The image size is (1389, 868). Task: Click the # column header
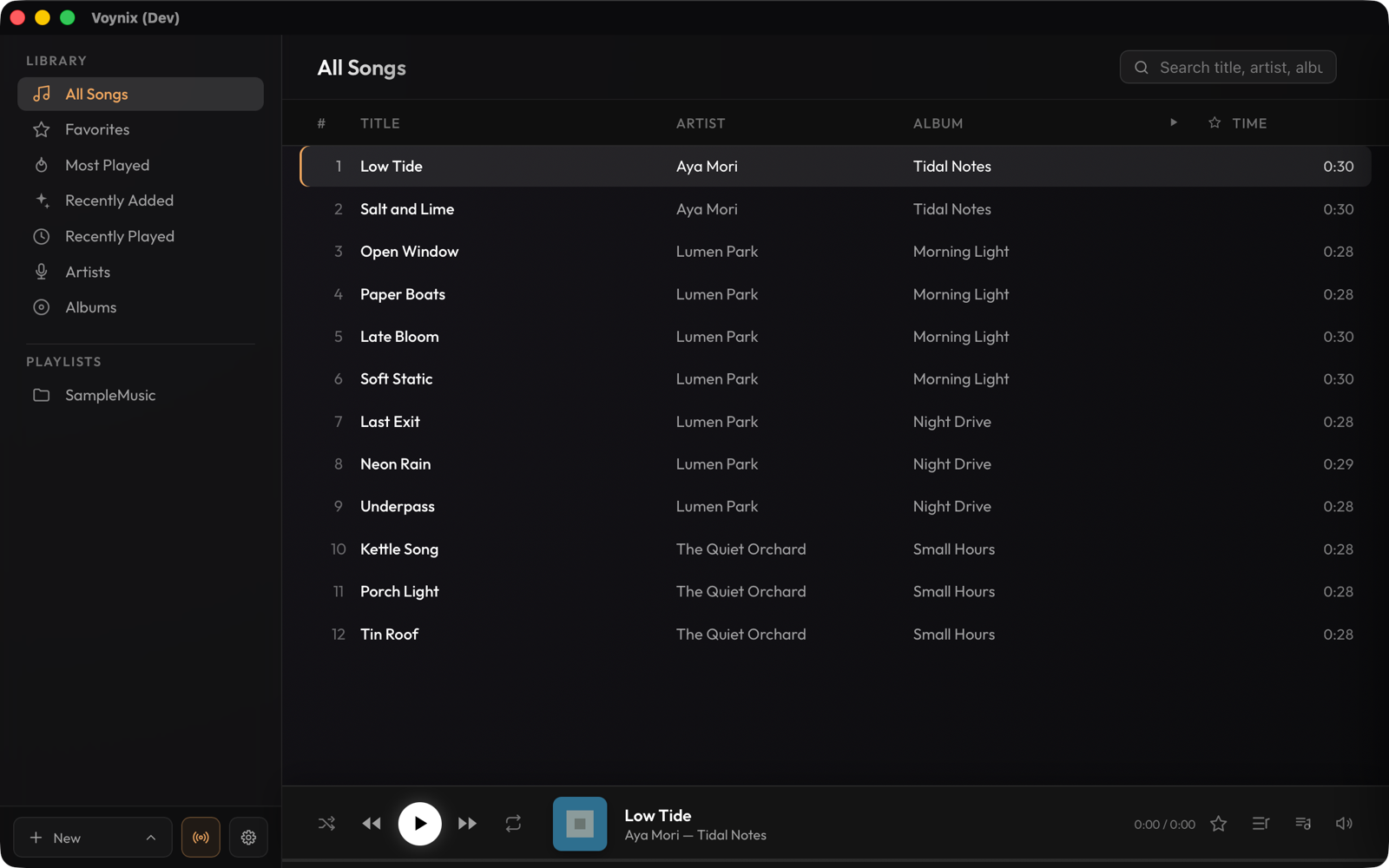point(321,123)
